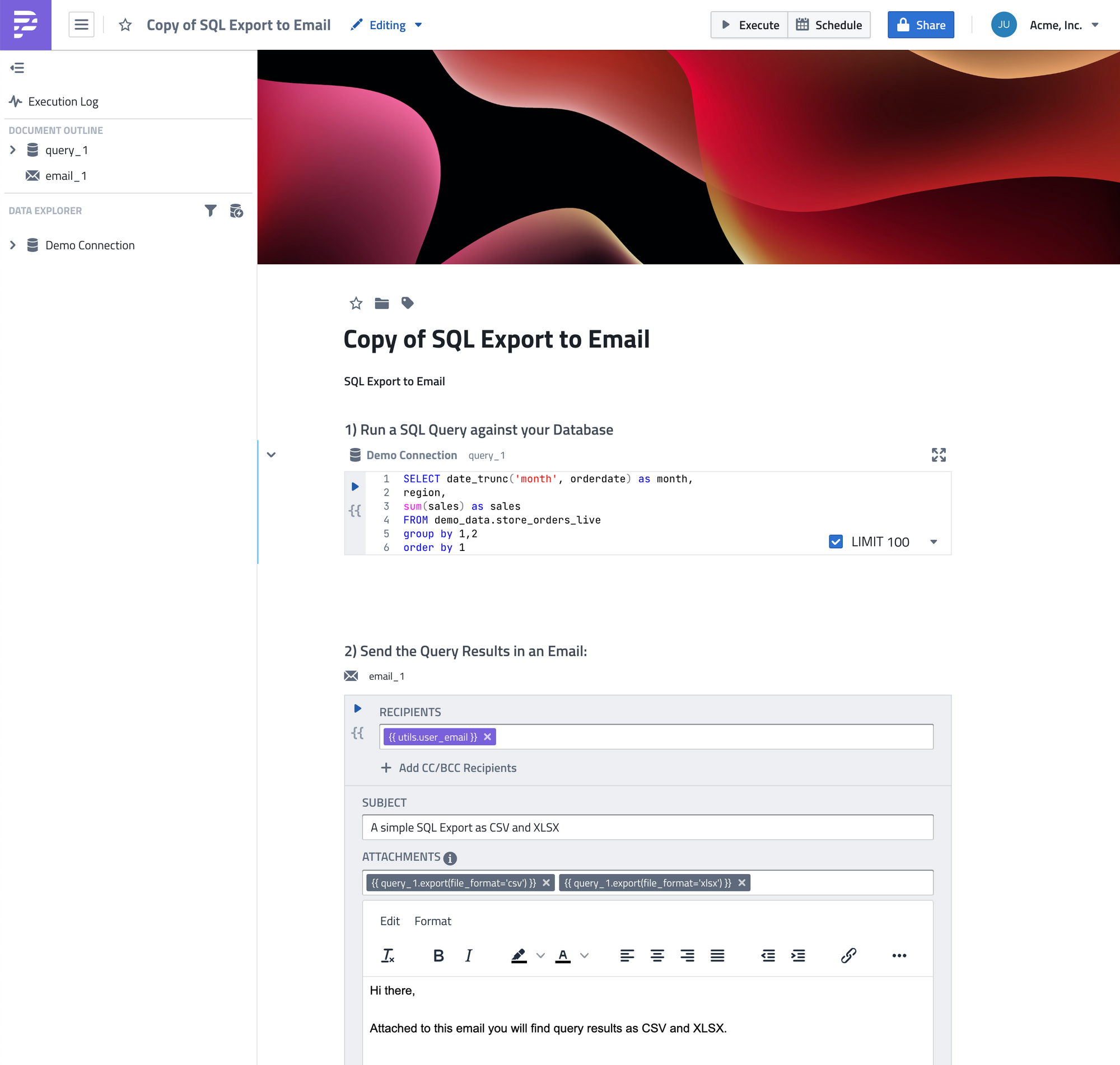
Task: Click the insert link icon in editor
Action: [x=848, y=955]
